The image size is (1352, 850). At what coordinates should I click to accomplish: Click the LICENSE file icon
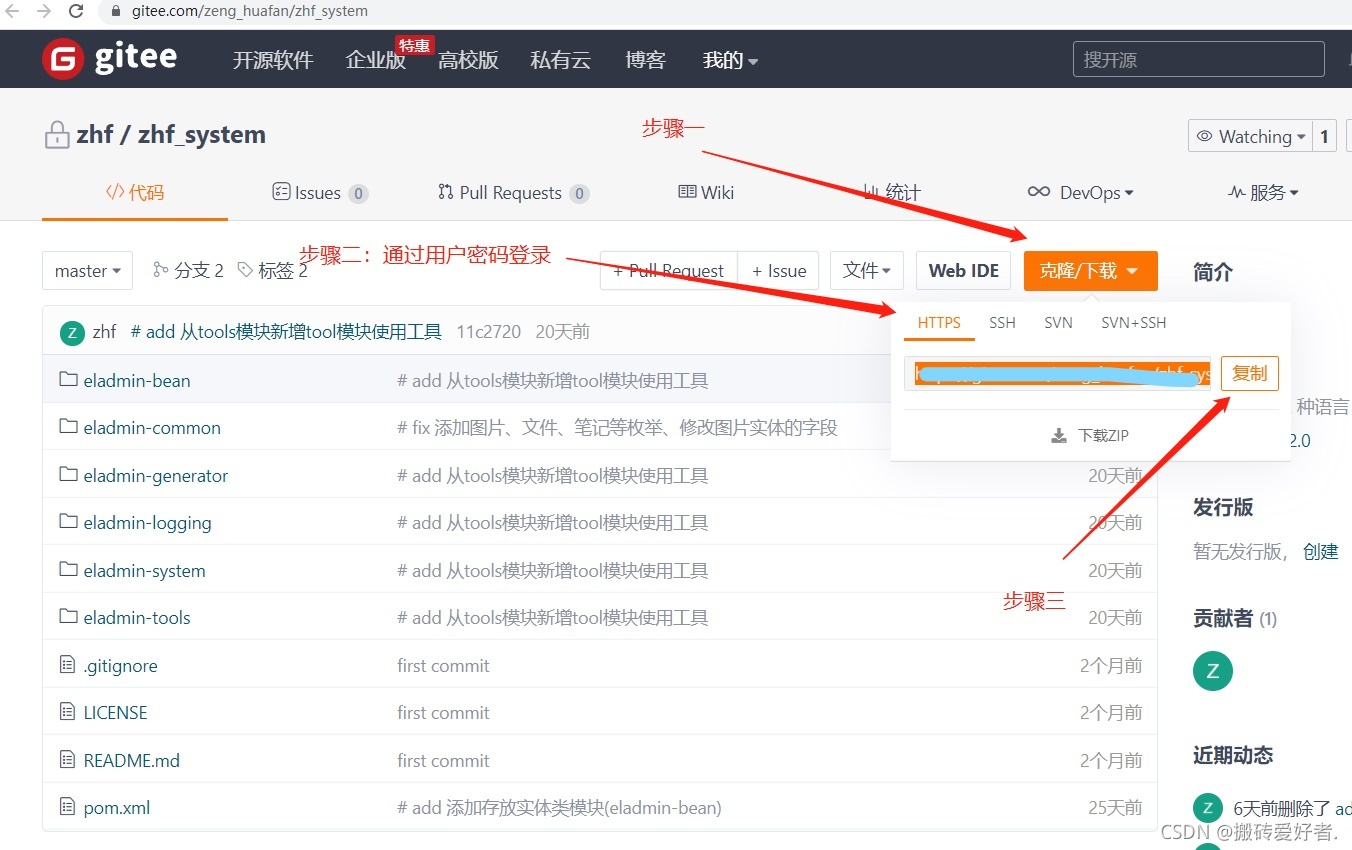(x=67, y=711)
